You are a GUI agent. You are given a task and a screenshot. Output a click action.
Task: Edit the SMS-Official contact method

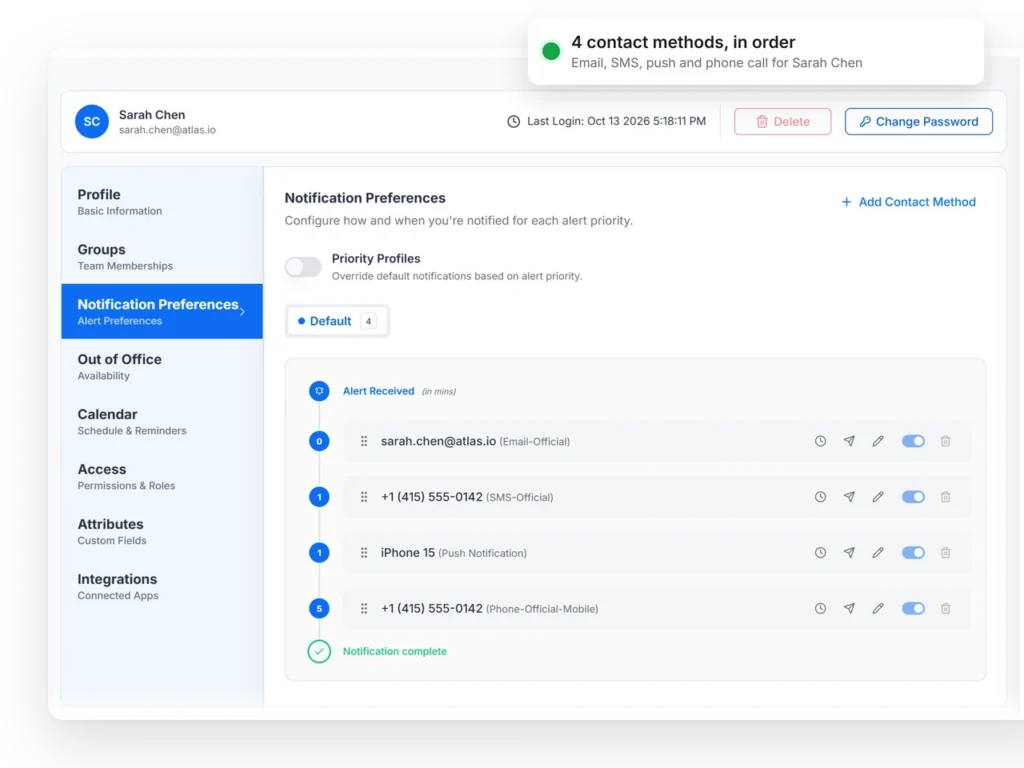pos(878,497)
